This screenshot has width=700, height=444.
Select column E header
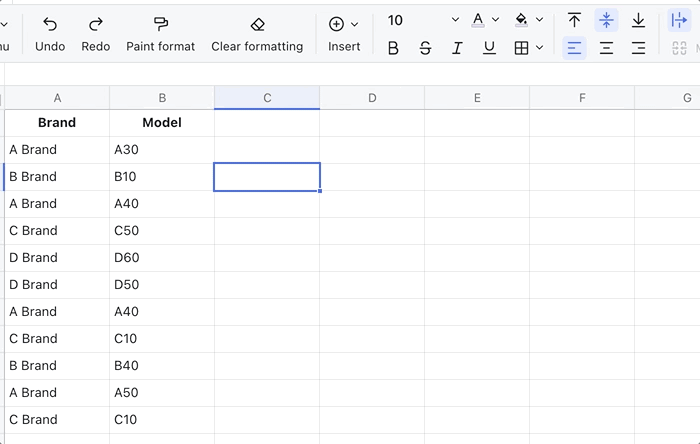(x=477, y=97)
